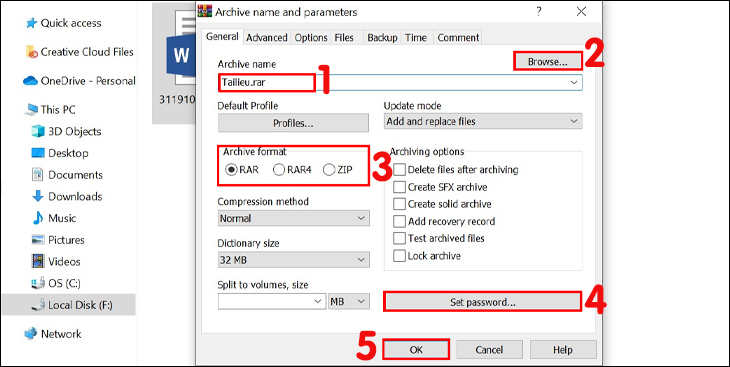The image size is (730, 367).
Task: Switch to the Time tab
Action: 416,38
